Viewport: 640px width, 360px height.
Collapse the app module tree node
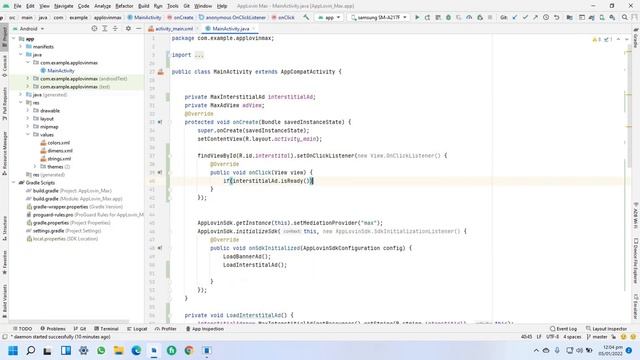(x=13, y=39)
